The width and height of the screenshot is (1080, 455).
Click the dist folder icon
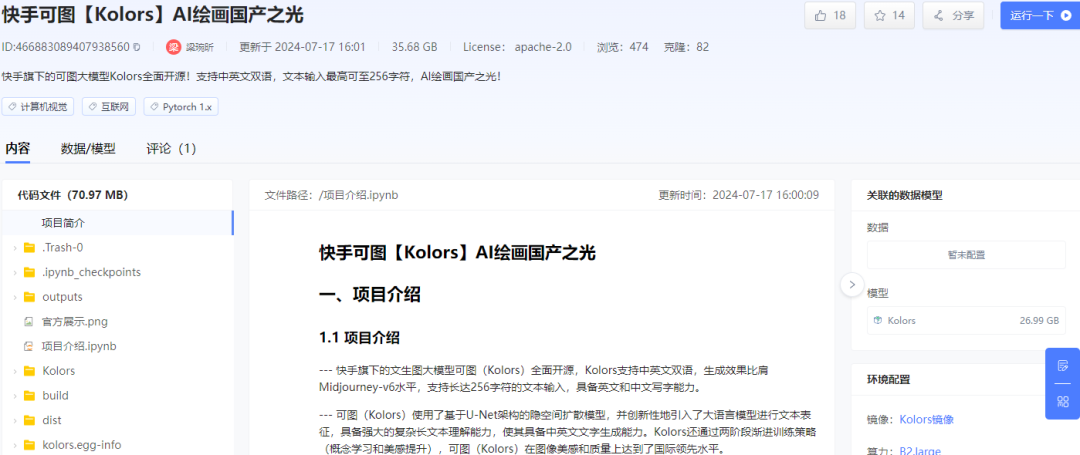(29, 421)
